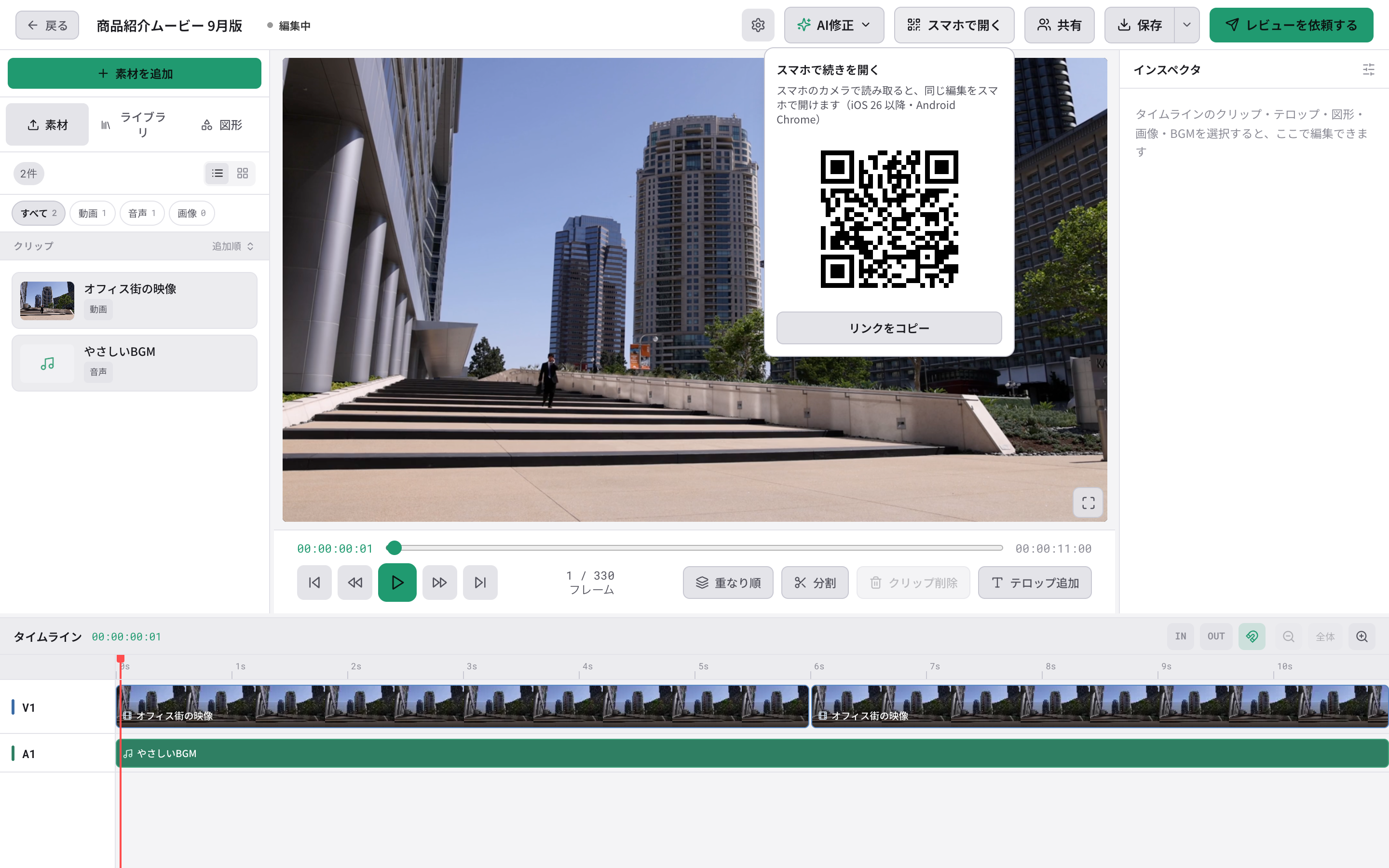This screenshot has height=868, width=1389.
Task: Open the 共有 share button
Action: 1059,25
